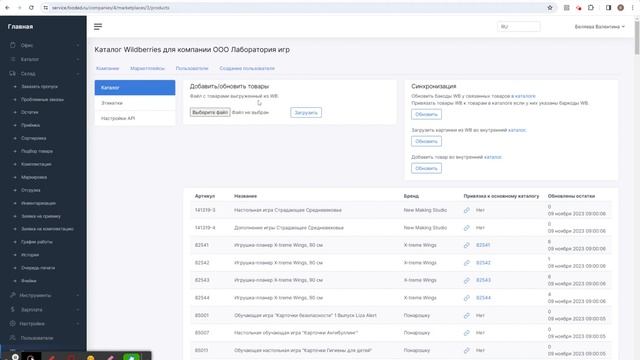Click the Инструменты wrench icon
Image resolution: width=640 pixels, height=360 pixels.
13,295
